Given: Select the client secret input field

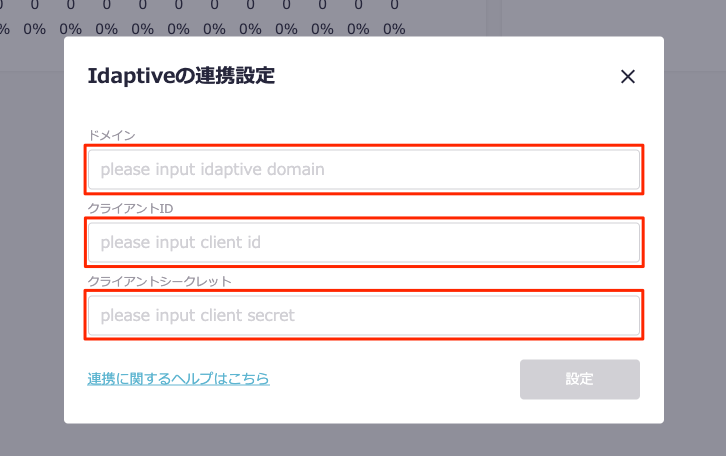Looking at the screenshot, I should [x=363, y=316].
